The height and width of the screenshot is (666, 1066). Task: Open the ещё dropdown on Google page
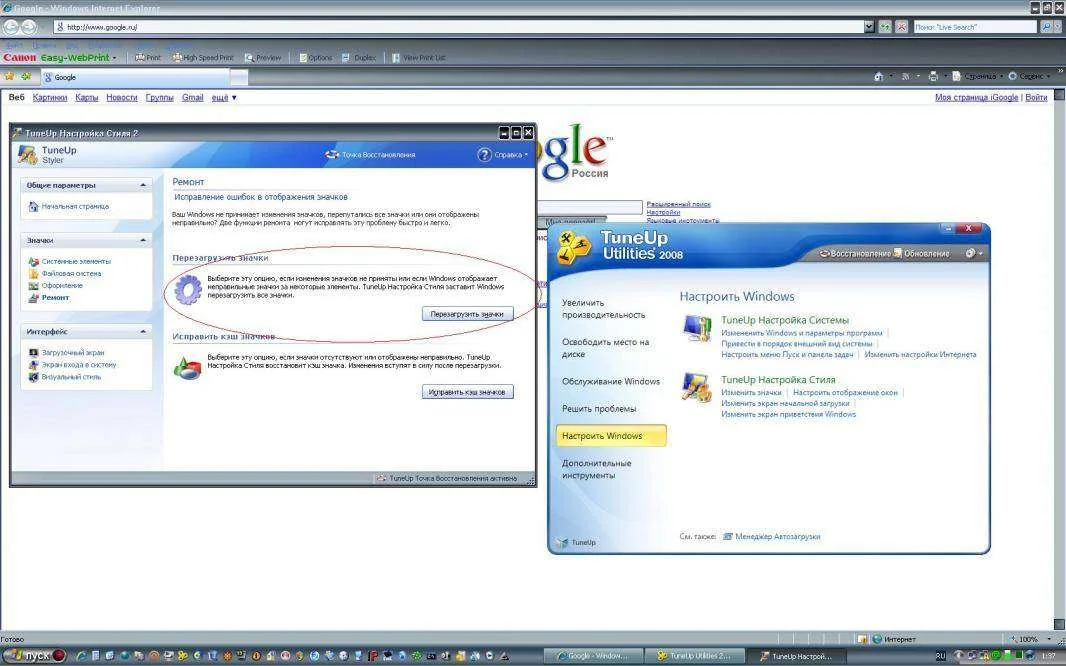[x=234, y=98]
